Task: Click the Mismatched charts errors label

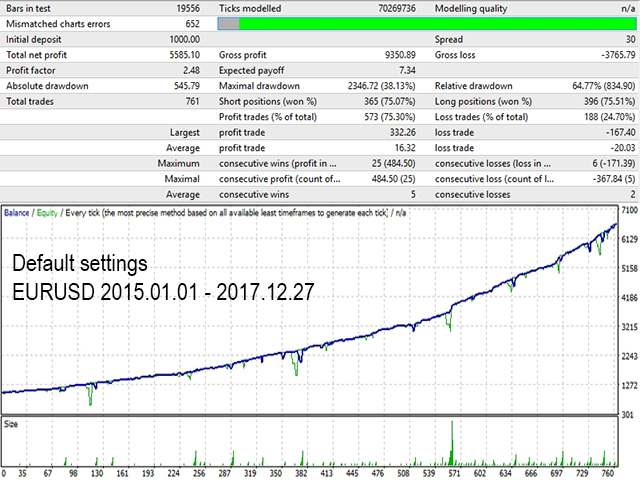Action: pyautogui.click(x=58, y=24)
